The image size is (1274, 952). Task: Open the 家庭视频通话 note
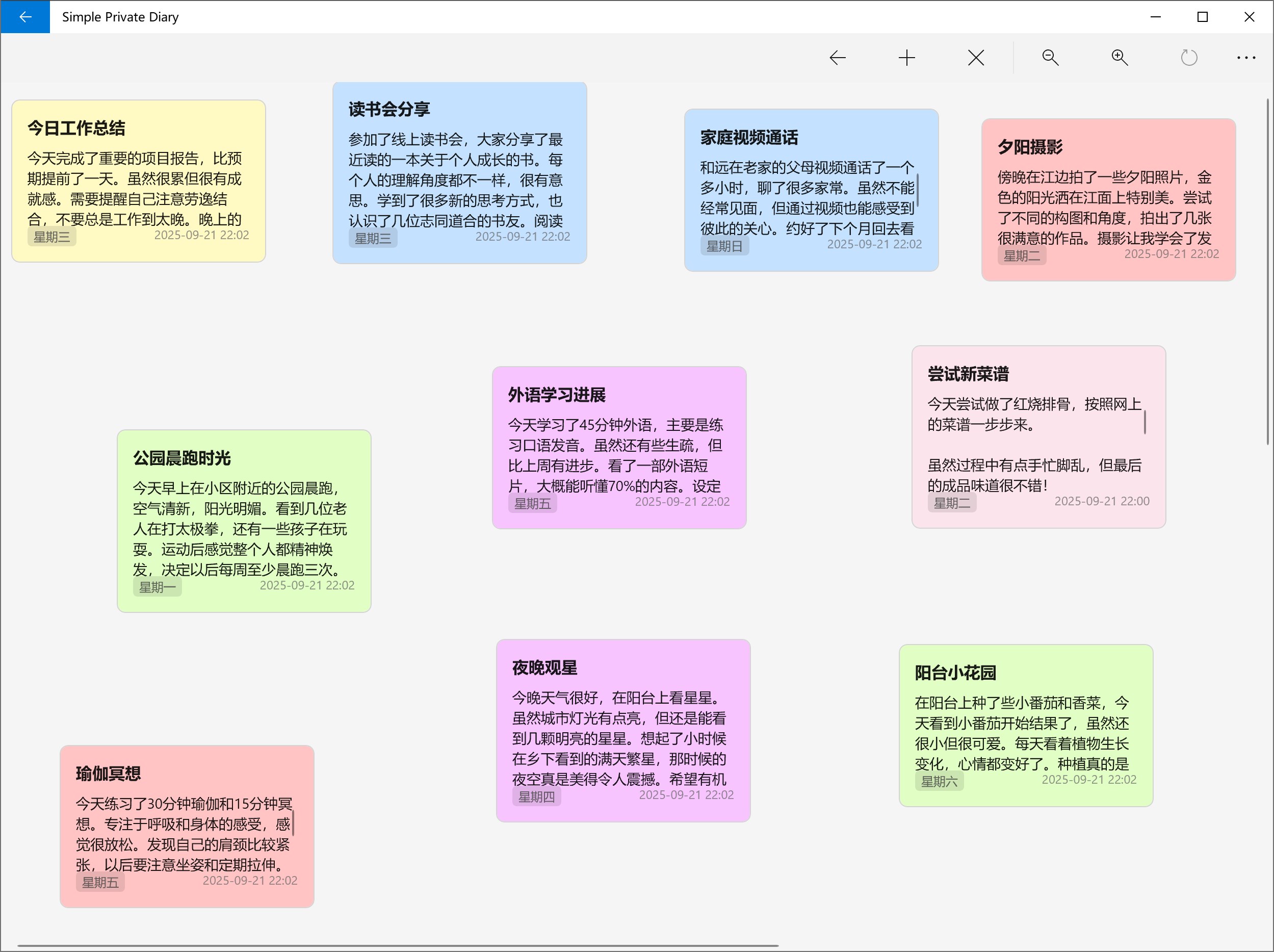click(x=811, y=190)
